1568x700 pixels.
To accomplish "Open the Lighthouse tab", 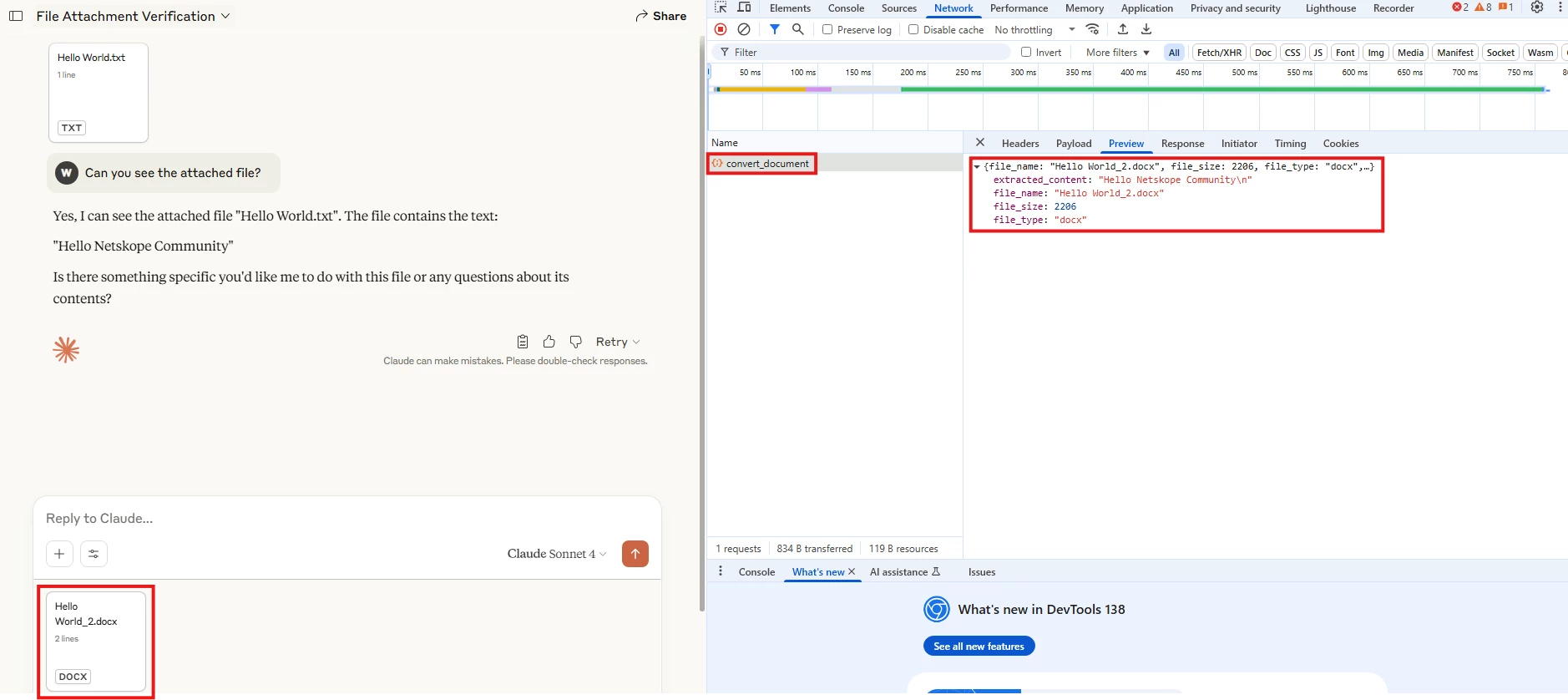I will [1331, 8].
